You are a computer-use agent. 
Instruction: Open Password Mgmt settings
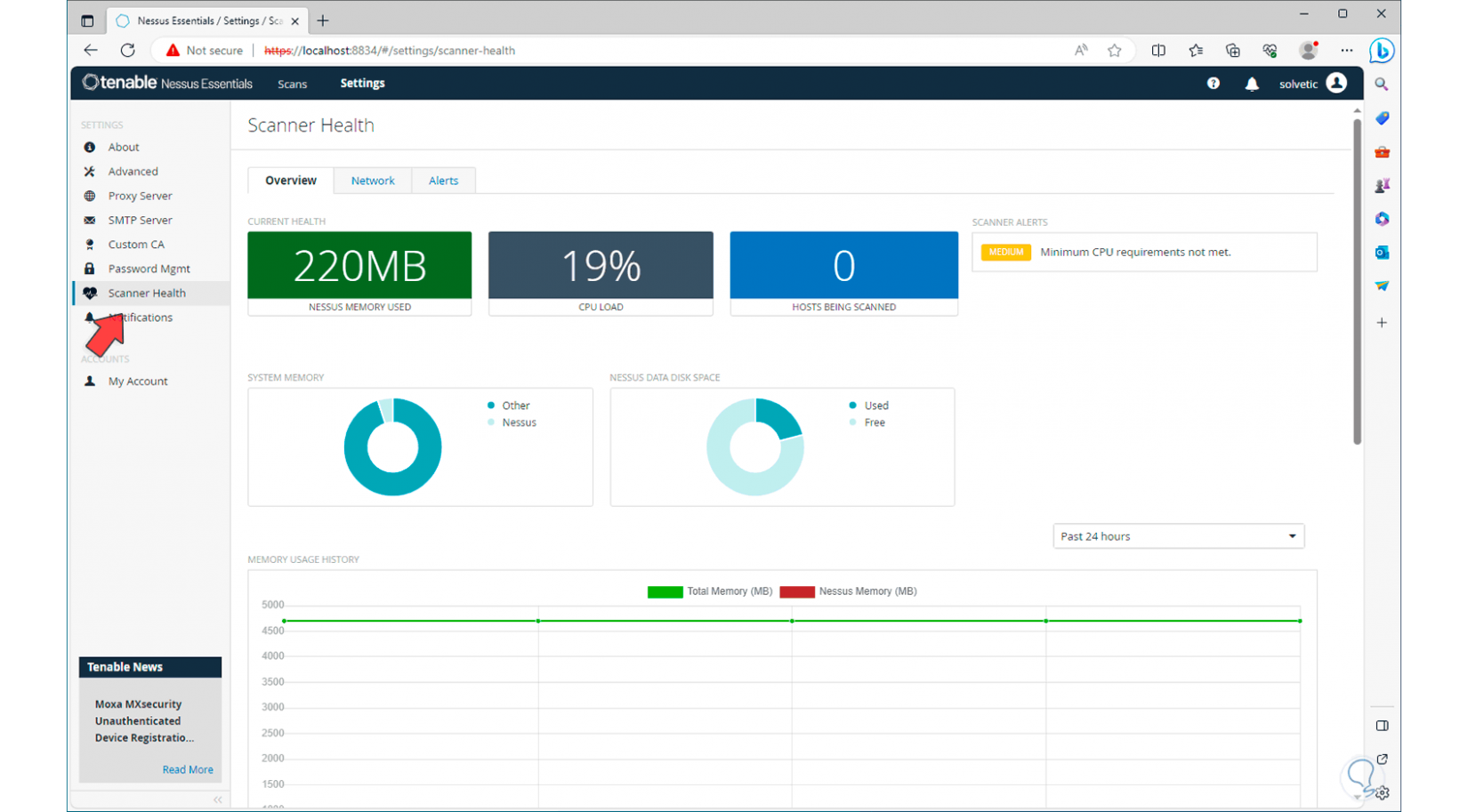coord(150,269)
